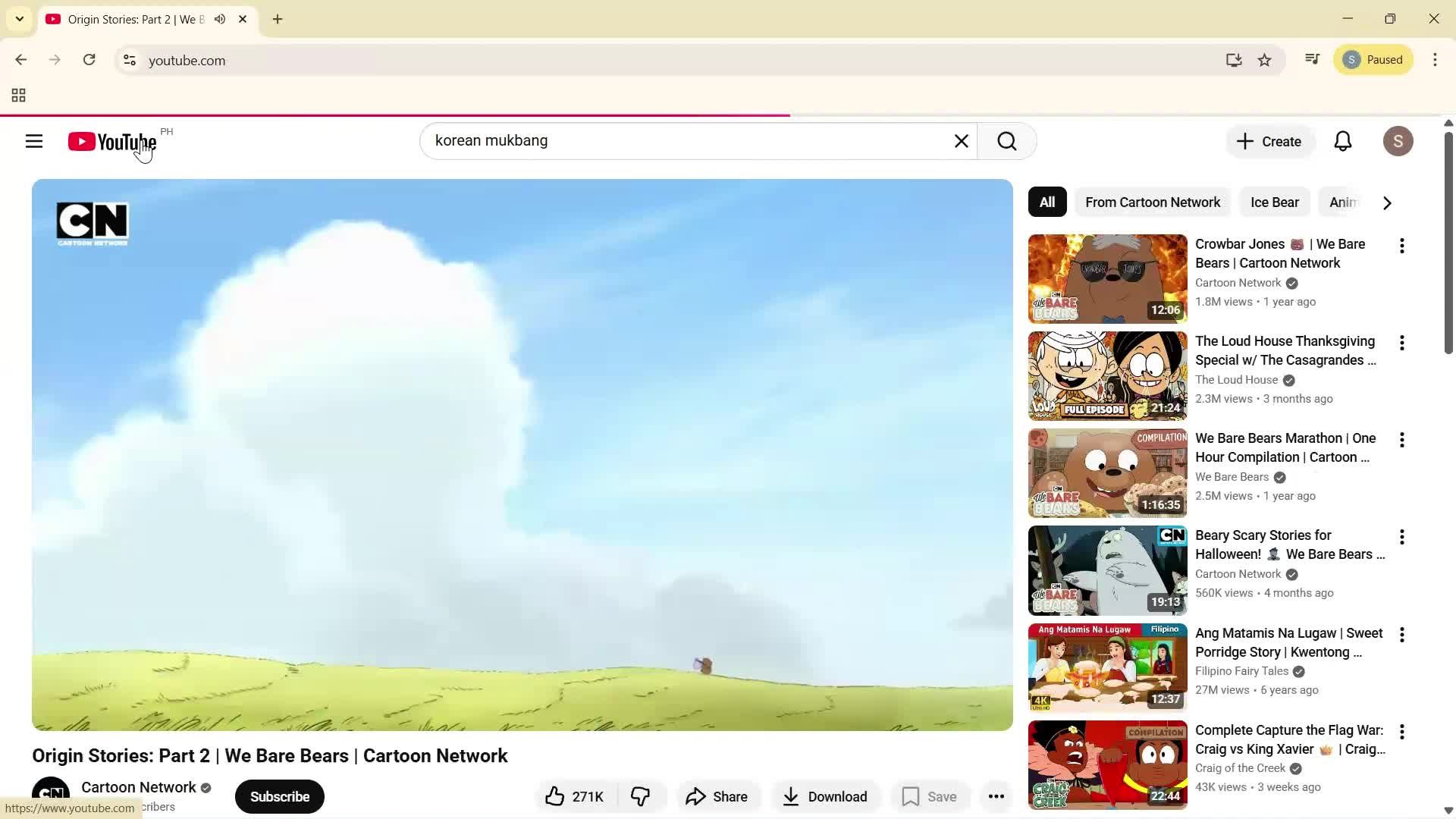Expand more filter chips with the right chevron
Screen dimensions: 1456x819
point(1387,202)
